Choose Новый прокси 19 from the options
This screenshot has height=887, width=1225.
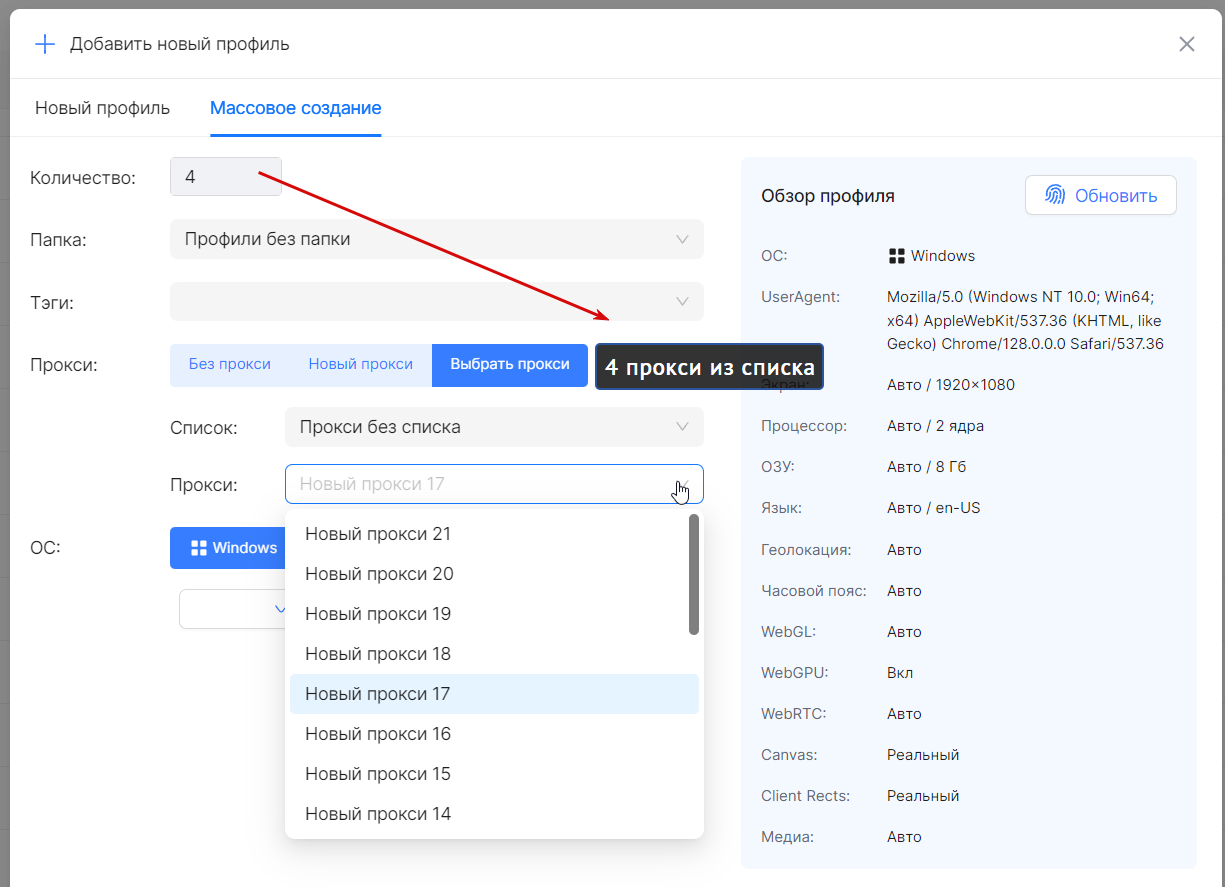coord(378,614)
